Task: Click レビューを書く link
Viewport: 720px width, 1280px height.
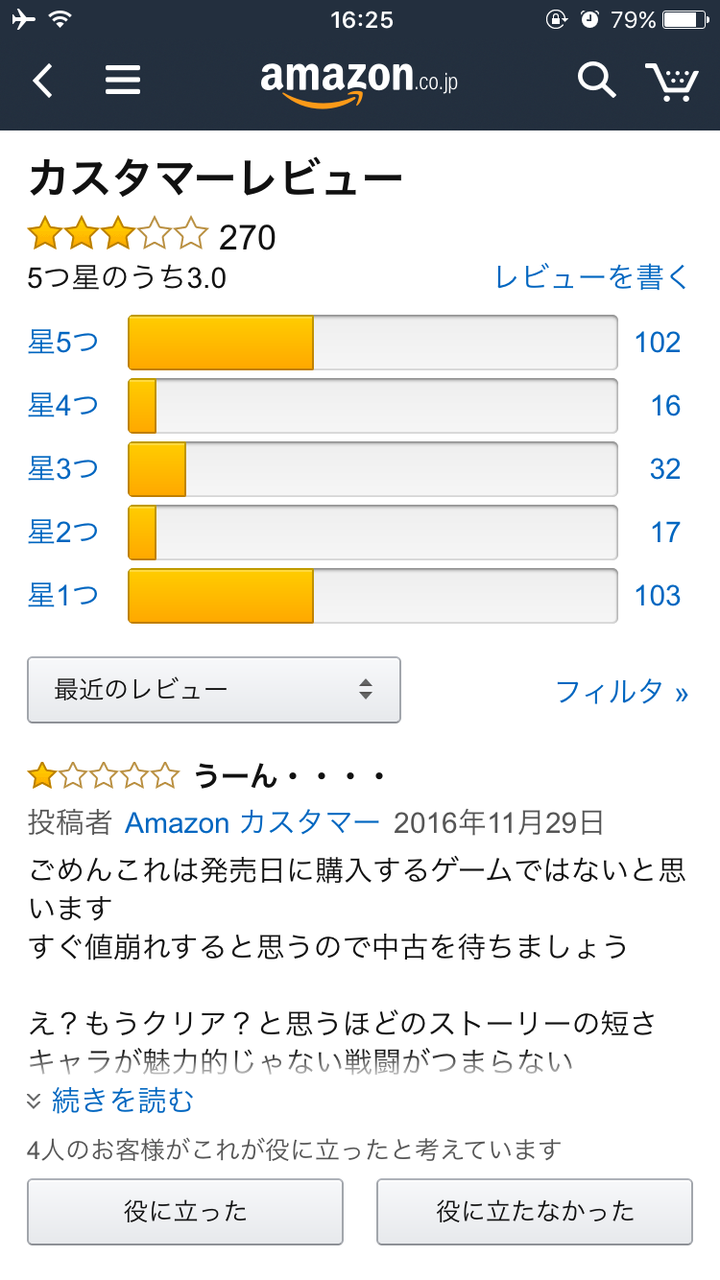Action: pyautogui.click(x=592, y=277)
